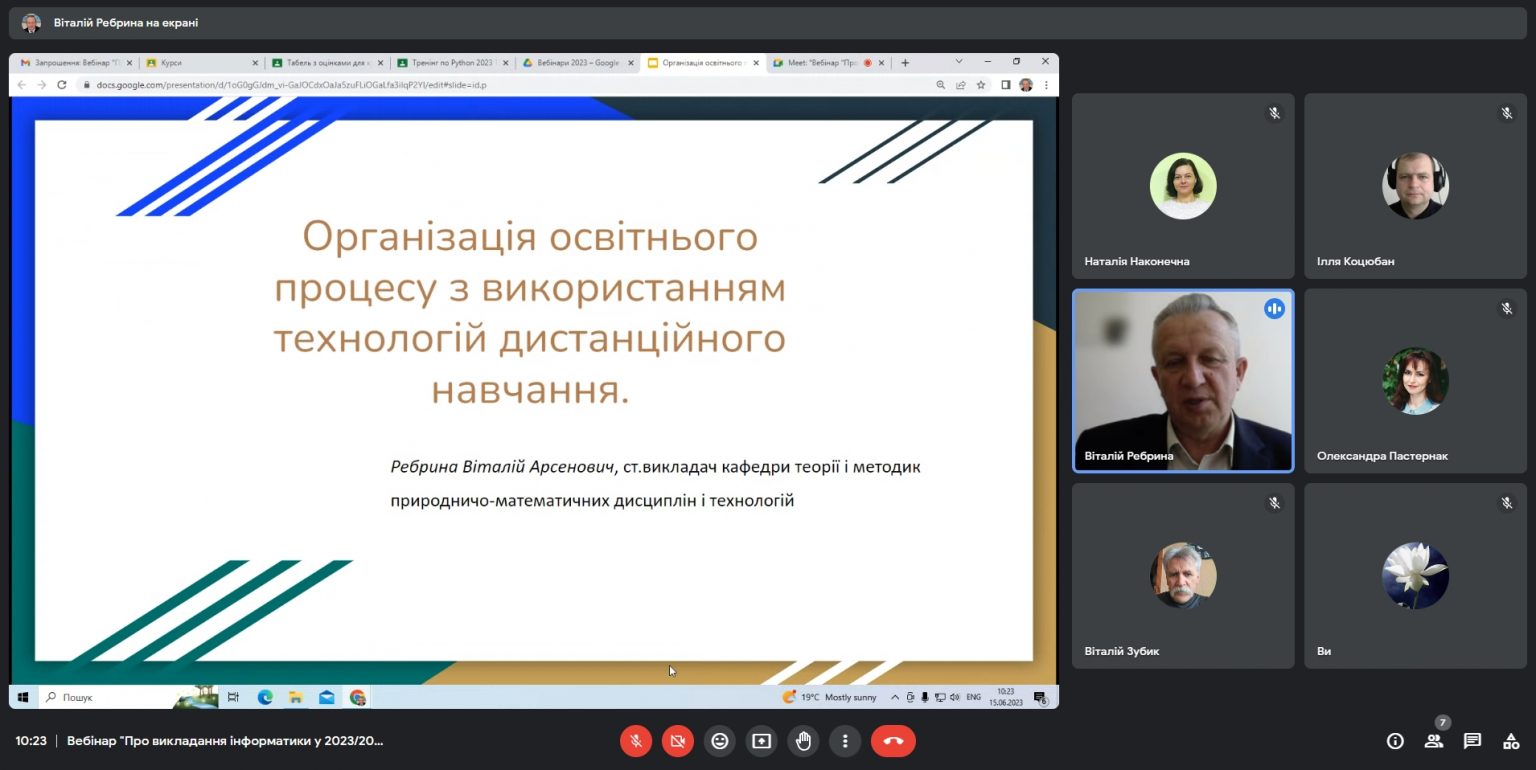
Task: Click the speaking indicator on Ребрина tile
Action: click(x=1274, y=309)
